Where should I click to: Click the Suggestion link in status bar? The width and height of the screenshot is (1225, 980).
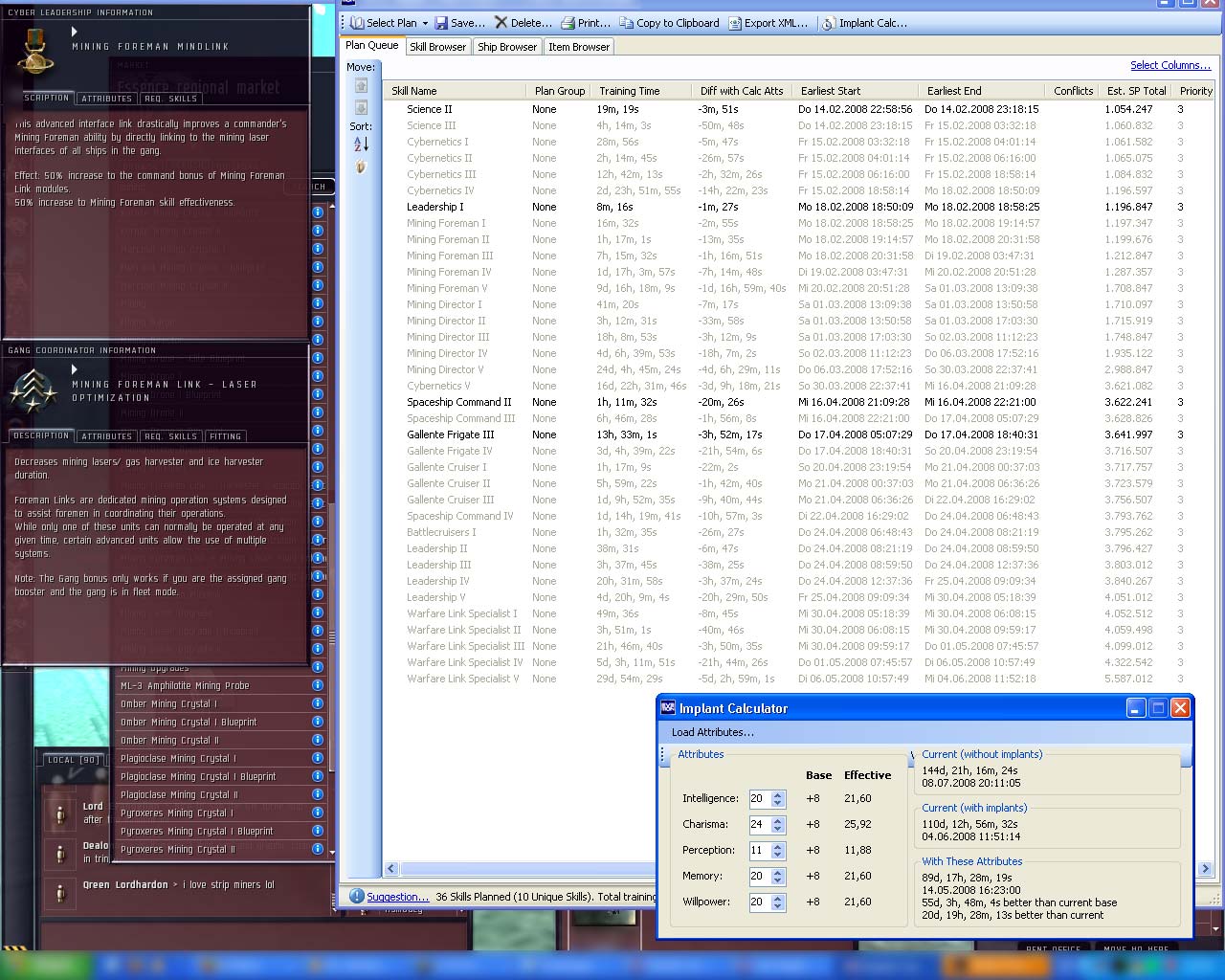[397, 897]
